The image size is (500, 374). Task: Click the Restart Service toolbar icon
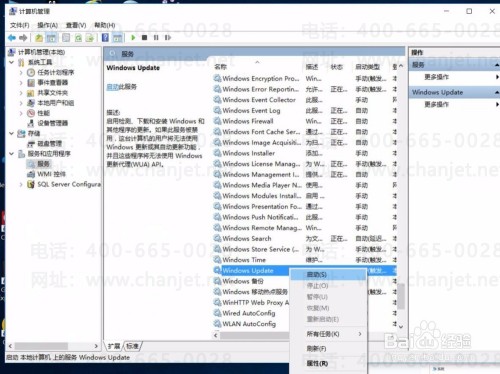(x=168, y=38)
